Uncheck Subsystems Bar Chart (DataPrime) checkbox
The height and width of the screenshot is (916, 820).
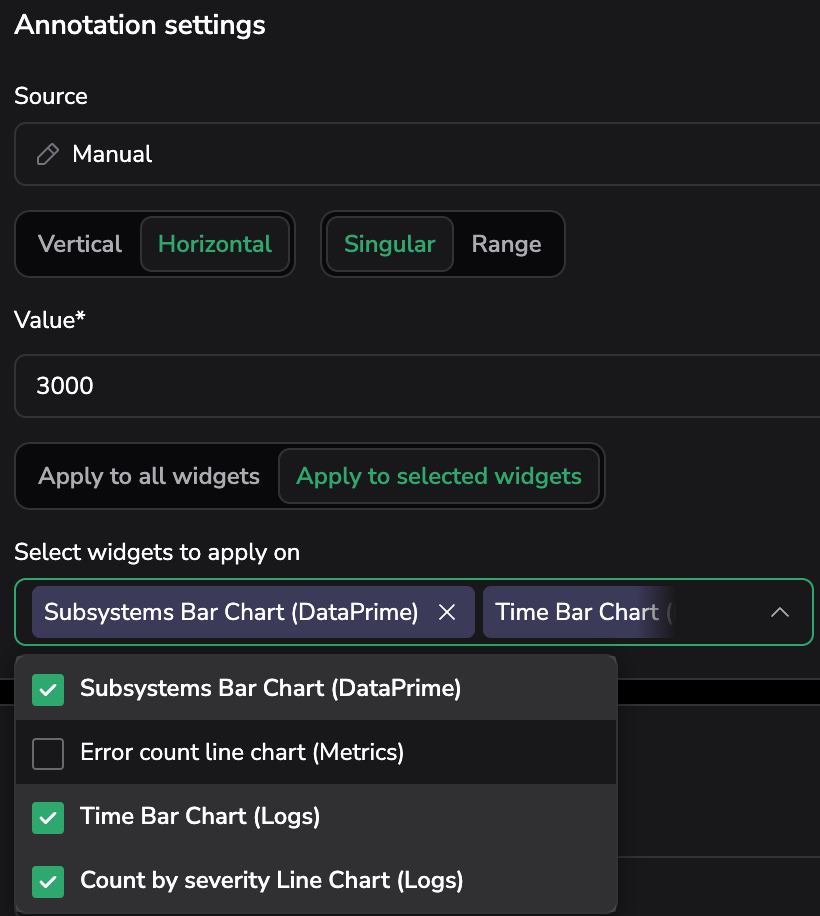(48, 689)
